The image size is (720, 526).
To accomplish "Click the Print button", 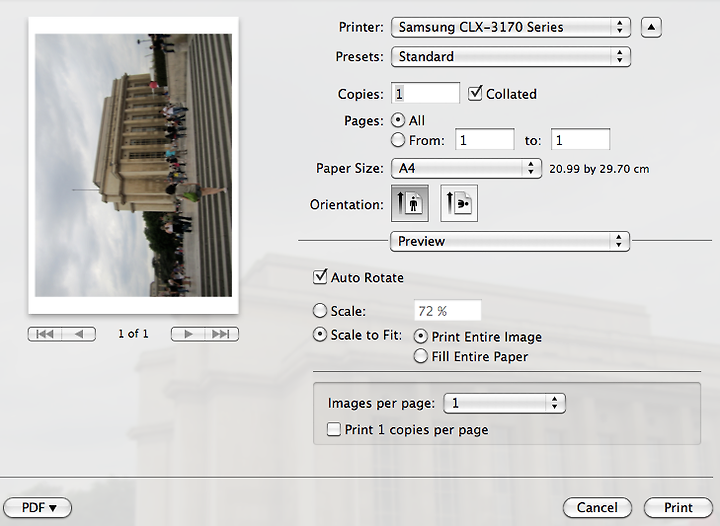I will 678,508.
